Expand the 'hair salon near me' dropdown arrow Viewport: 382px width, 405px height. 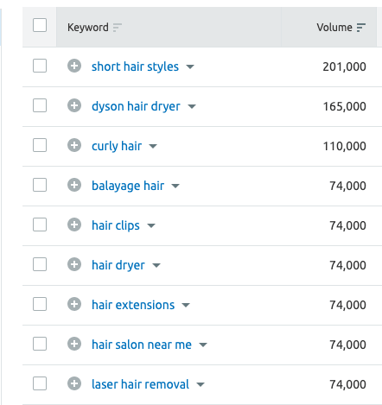(203, 345)
